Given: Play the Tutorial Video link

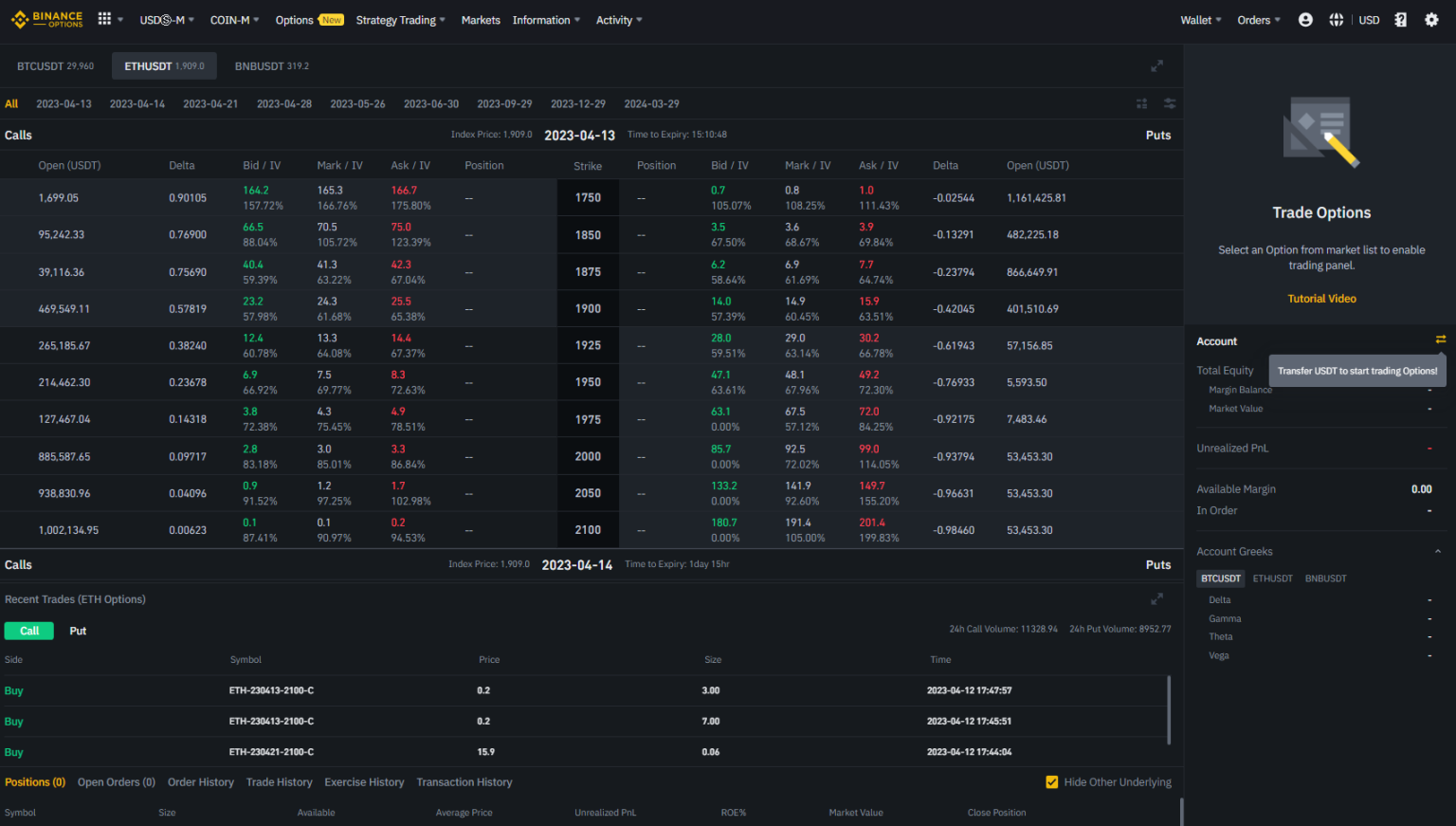Looking at the screenshot, I should click(x=1321, y=298).
